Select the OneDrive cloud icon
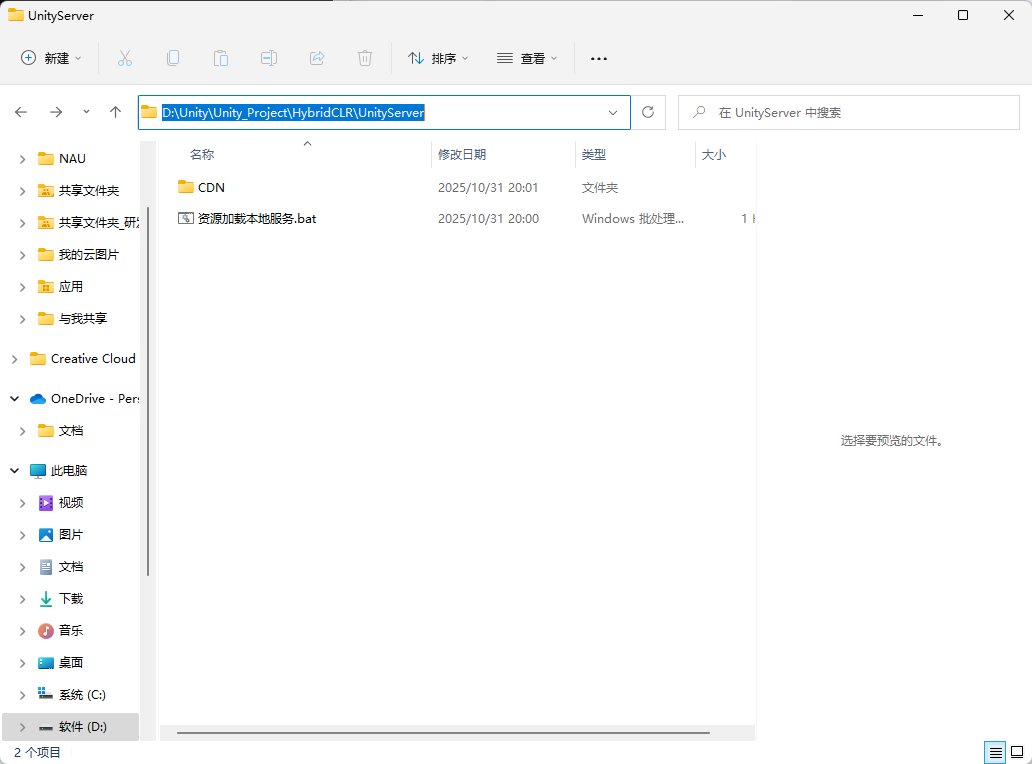Screen dimensions: 1032x764 [38, 399]
